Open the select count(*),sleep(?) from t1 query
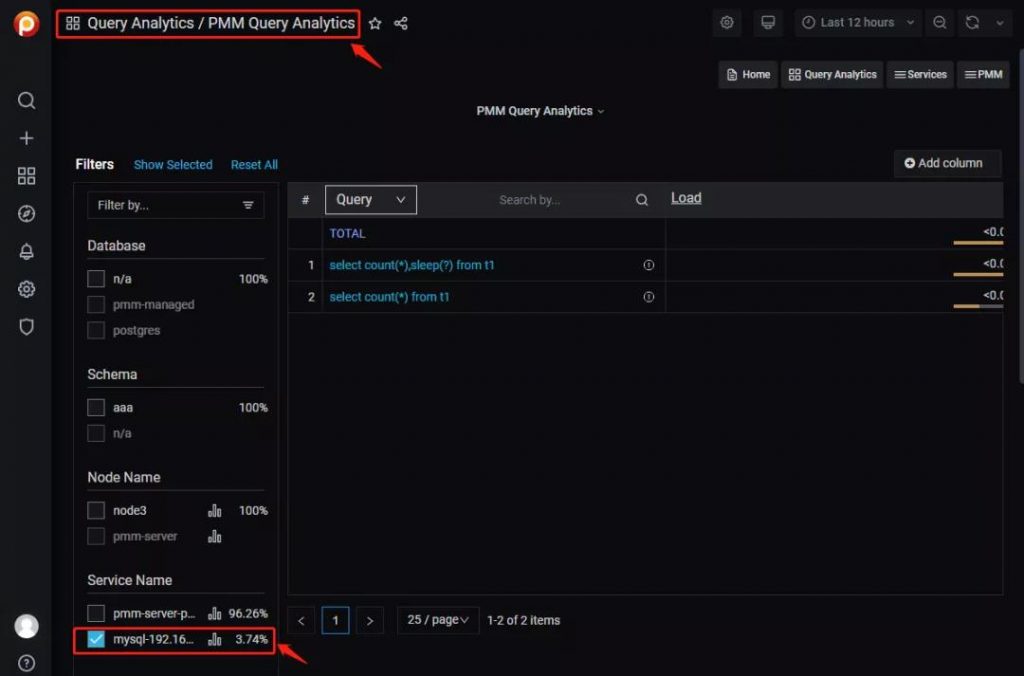 (412, 265)
